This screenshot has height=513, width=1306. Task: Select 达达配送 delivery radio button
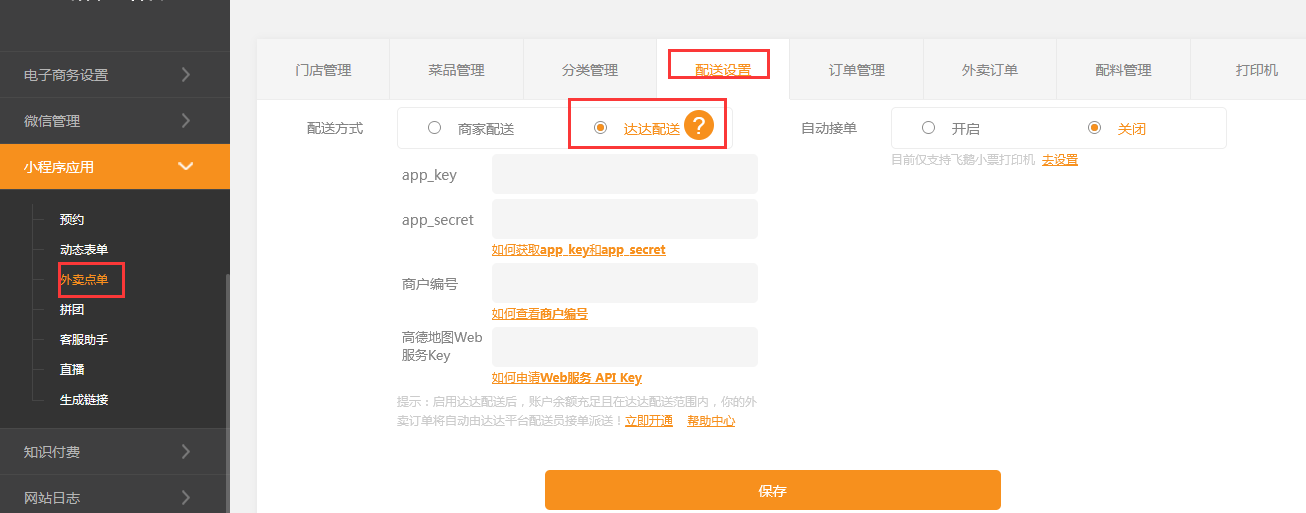(600, 128)
